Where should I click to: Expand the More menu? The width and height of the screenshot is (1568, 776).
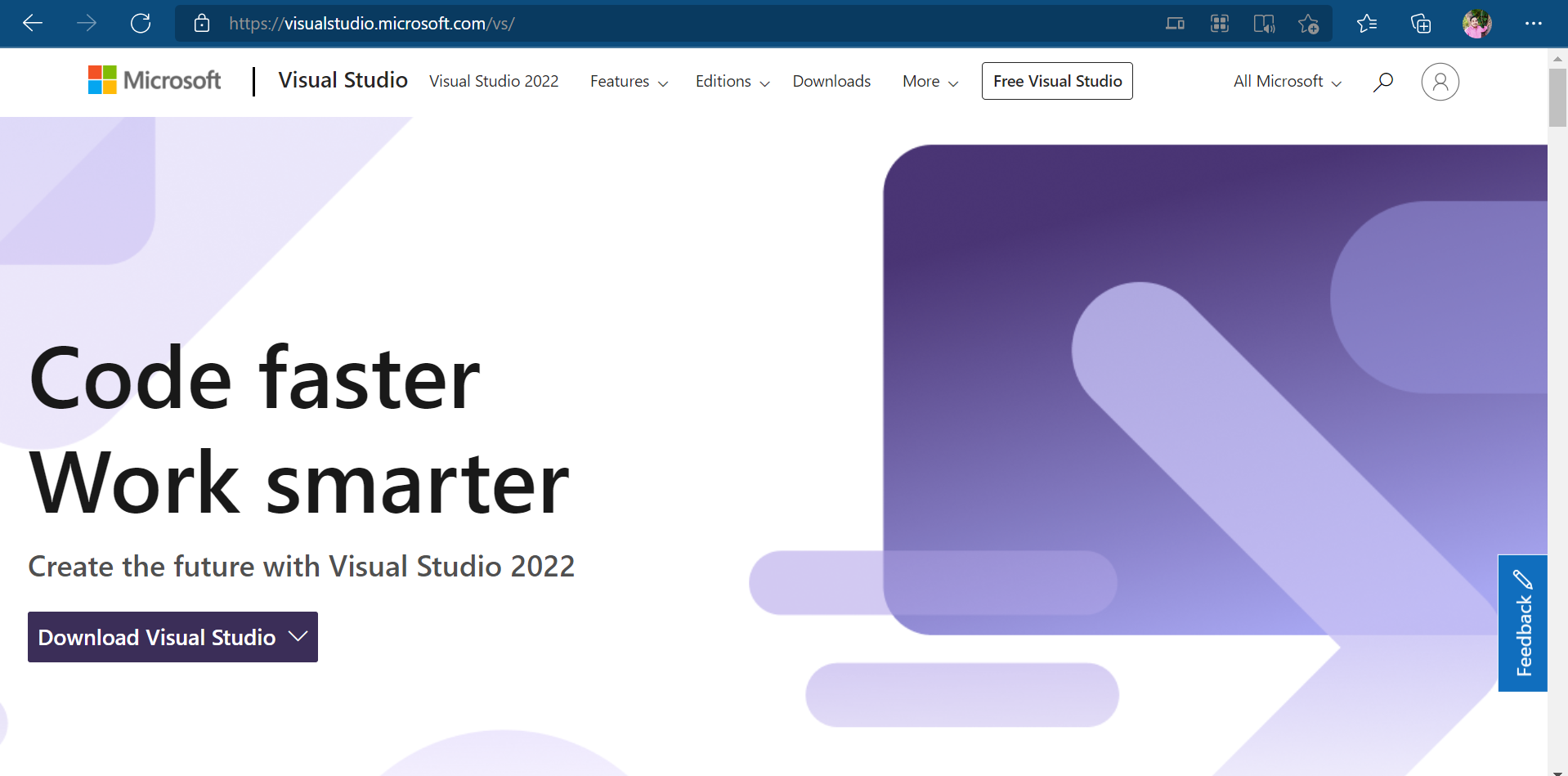[930, 81]
